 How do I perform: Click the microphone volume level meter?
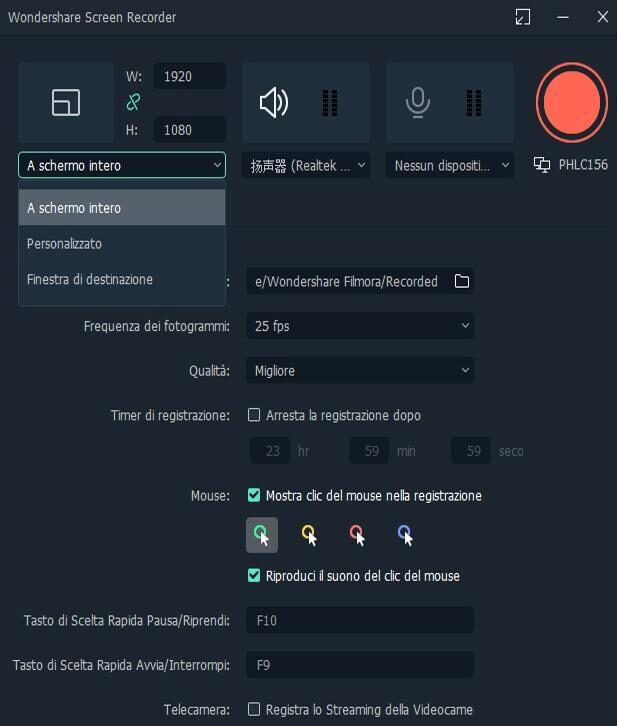(x=474, y=102)
